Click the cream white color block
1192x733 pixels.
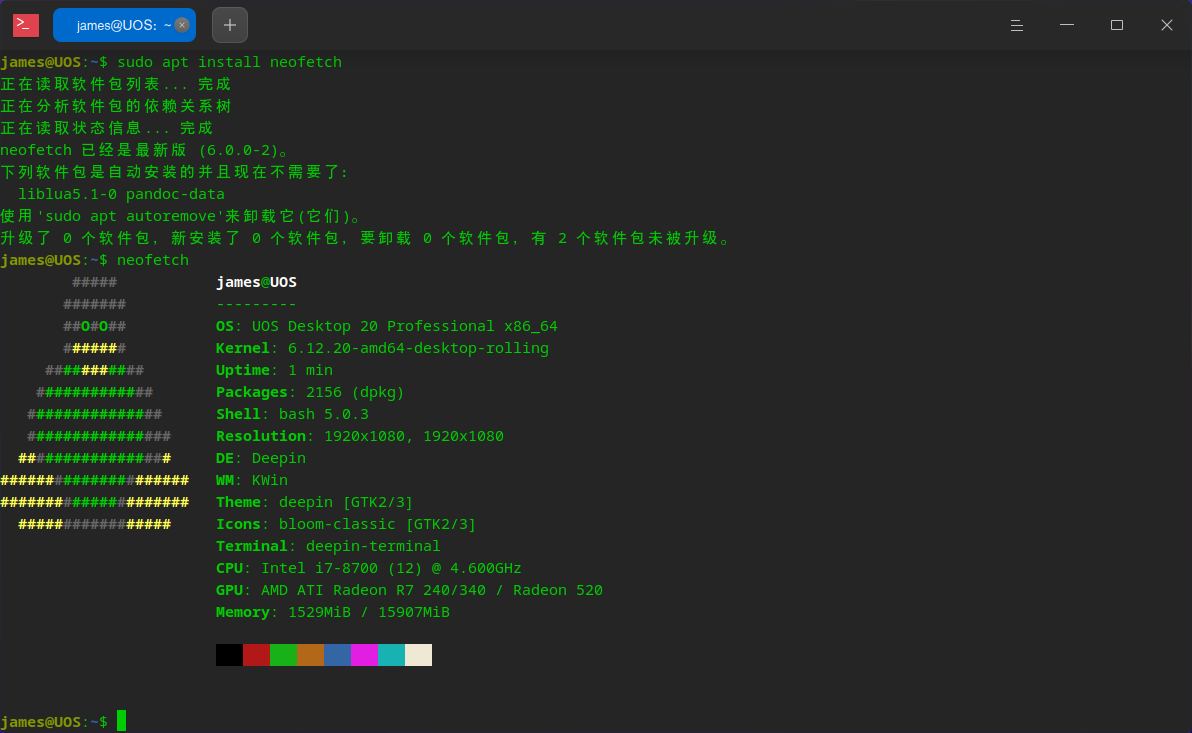pos(418,655)
